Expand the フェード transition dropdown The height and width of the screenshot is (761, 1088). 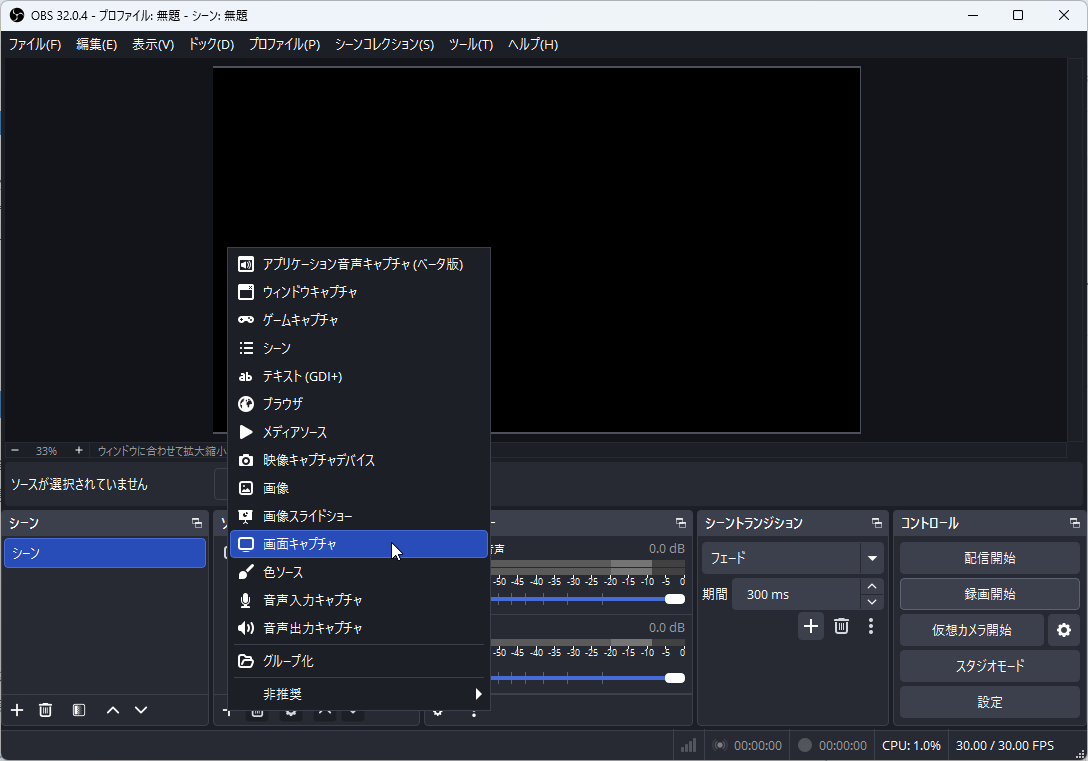pyautogui.click(x=873, y=558)
